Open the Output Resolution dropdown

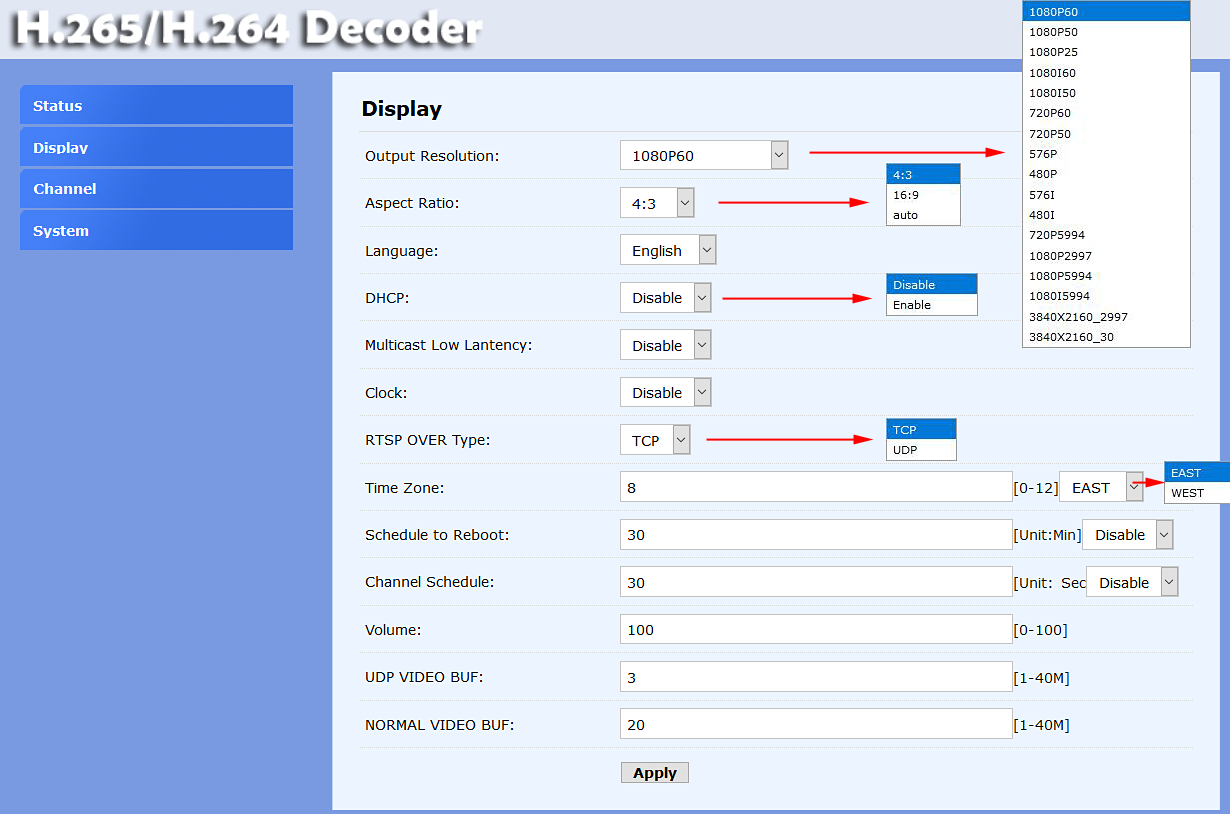click(704, 155)
